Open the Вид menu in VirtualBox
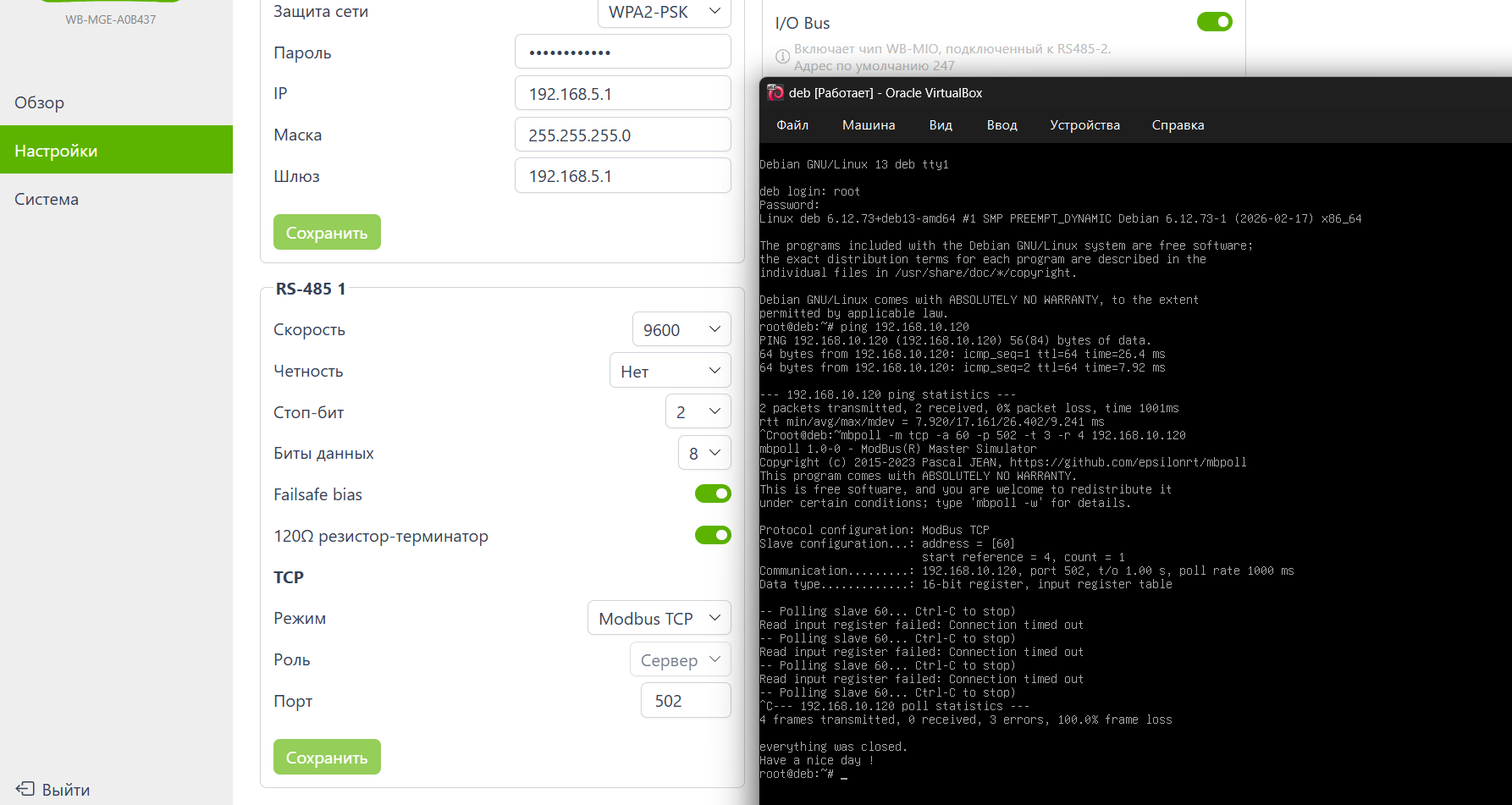Viewport: 1512px width, 805px height. pos(941,125)
